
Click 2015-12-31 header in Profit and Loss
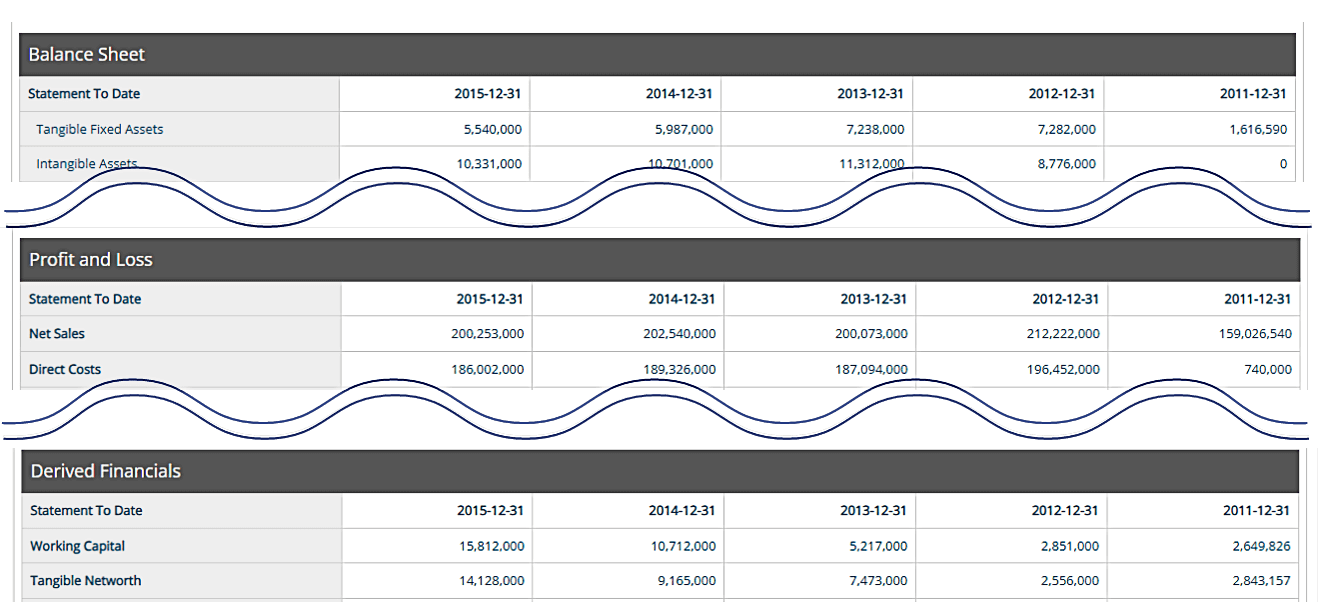click(490, 299)
